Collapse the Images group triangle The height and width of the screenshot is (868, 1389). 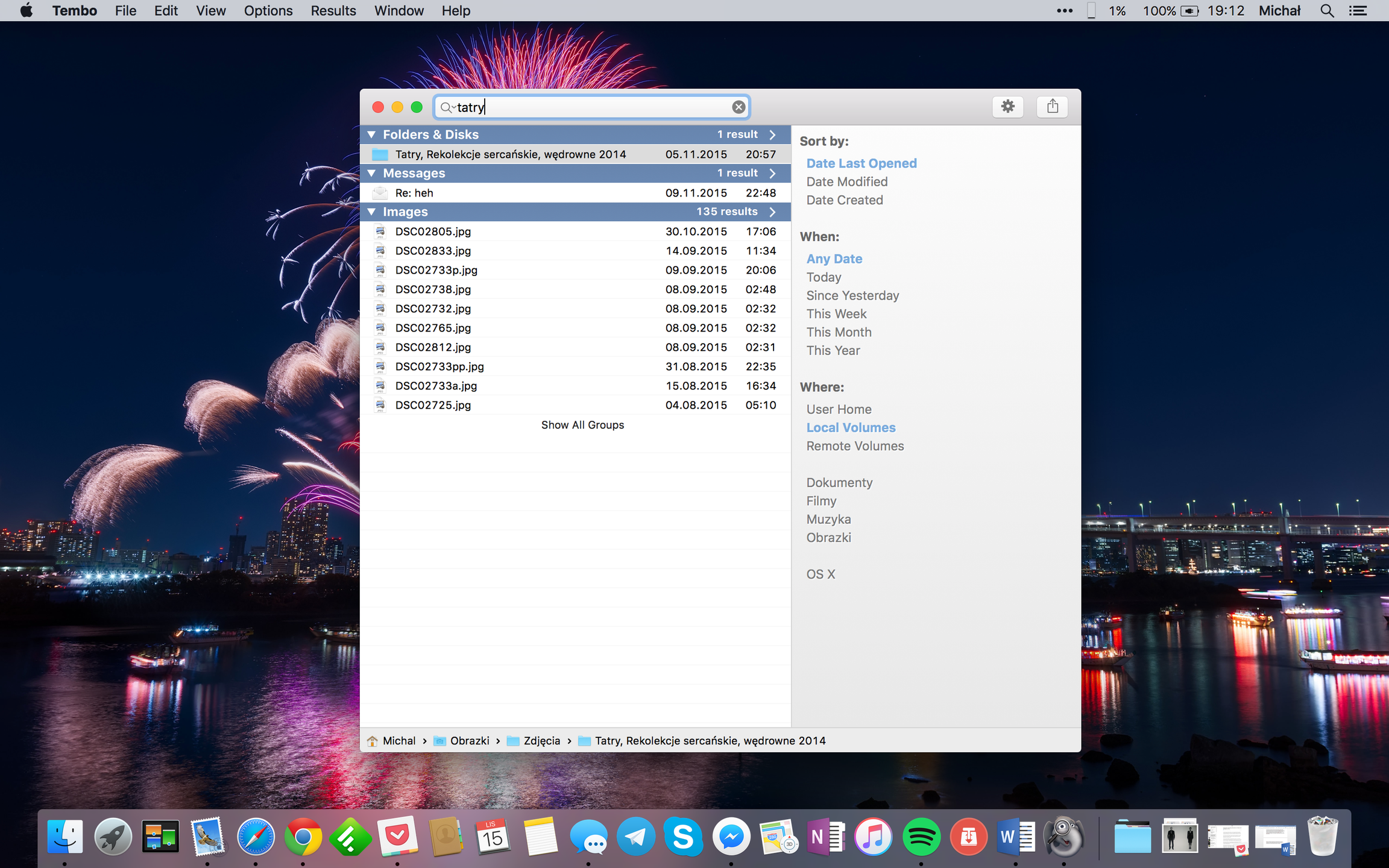(x=372, y=212)
